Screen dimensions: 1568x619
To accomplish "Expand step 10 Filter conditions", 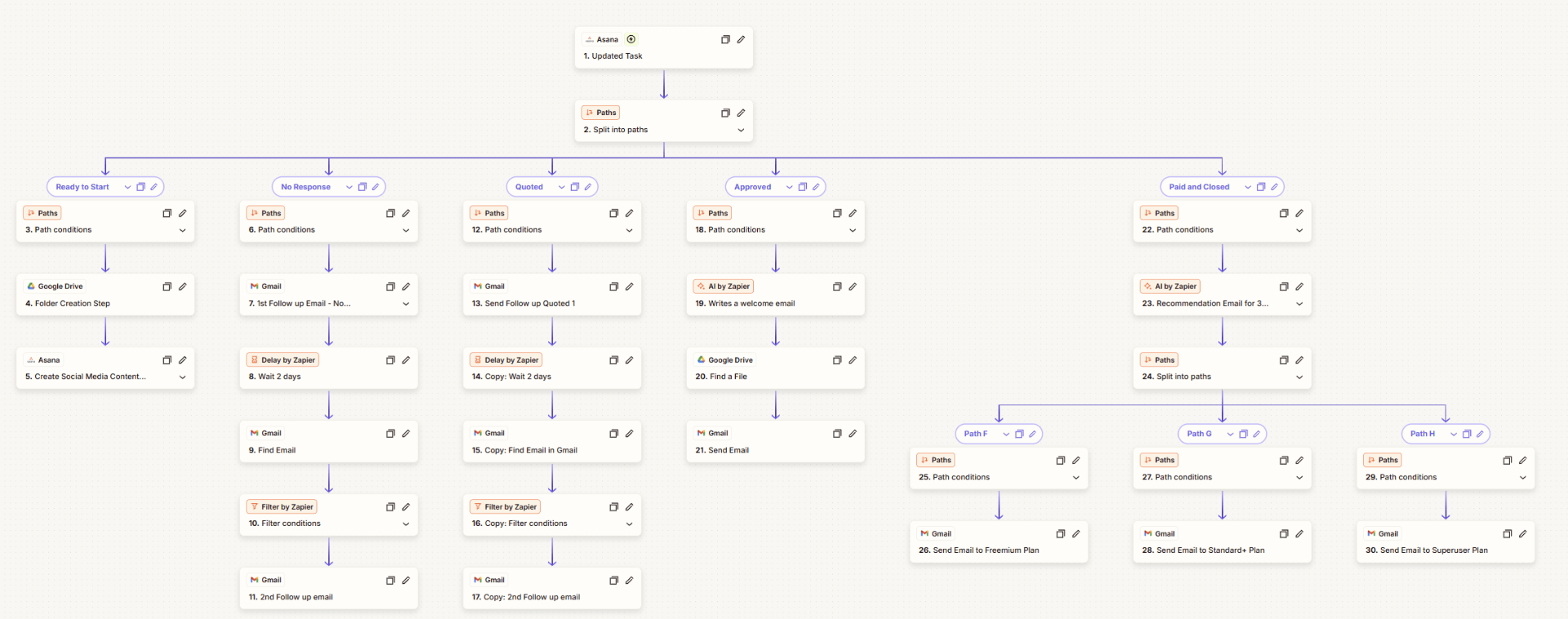I will point(406,524).
